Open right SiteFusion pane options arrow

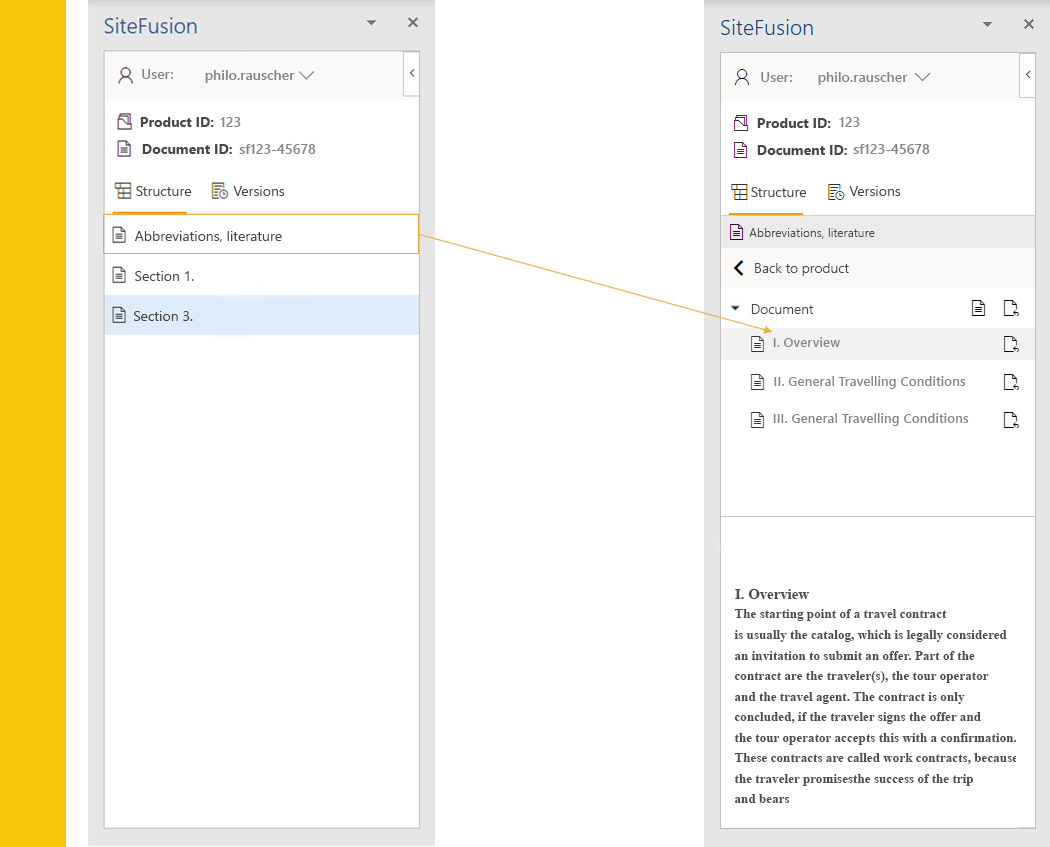point(987,25)
